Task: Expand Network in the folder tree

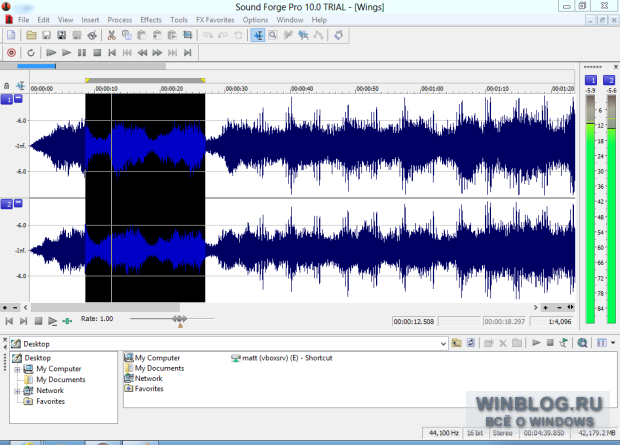Action: 17,391
